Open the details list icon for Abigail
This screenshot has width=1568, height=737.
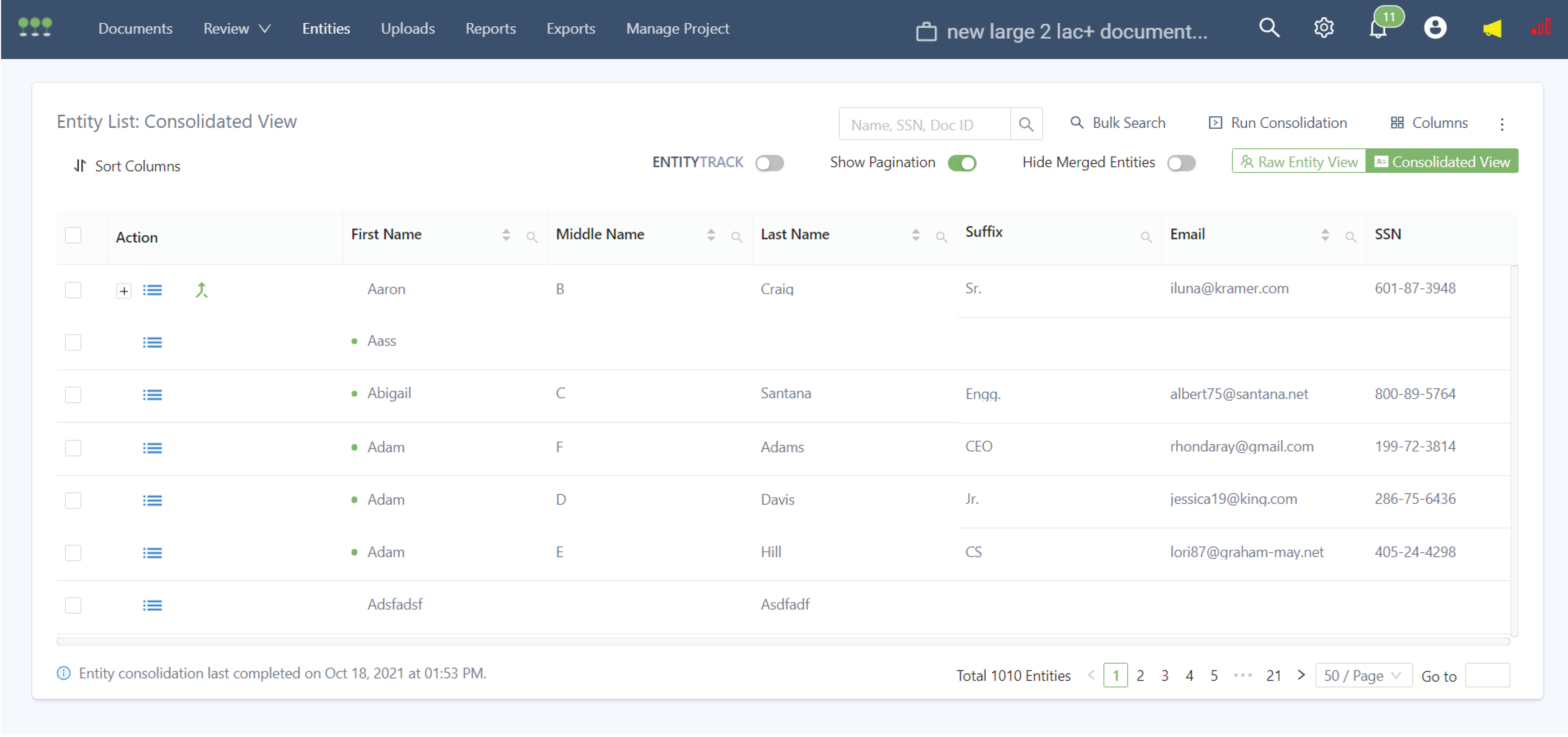click(x=152, y=395)
